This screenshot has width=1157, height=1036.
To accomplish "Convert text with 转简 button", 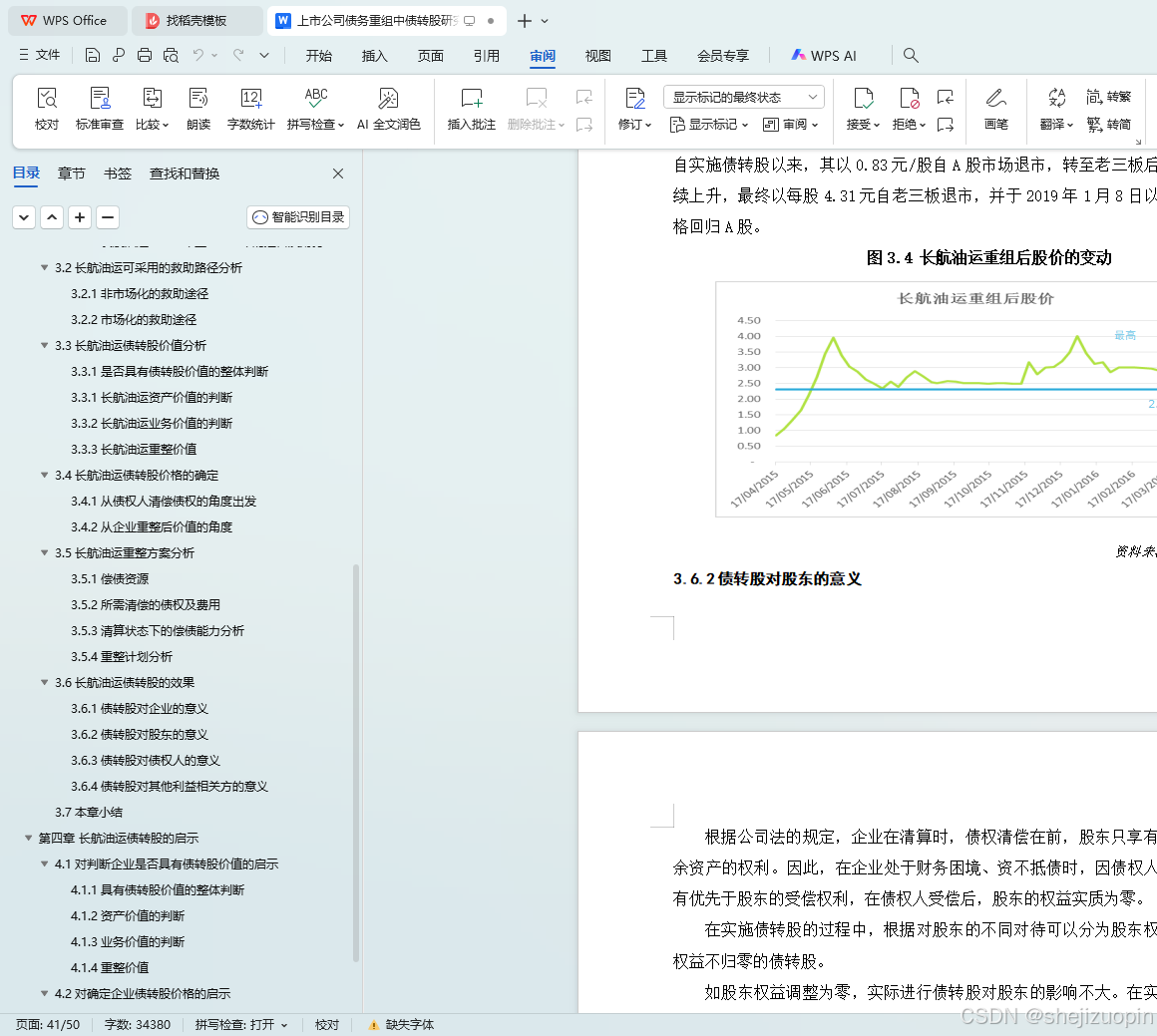I will click(1108, 124).
